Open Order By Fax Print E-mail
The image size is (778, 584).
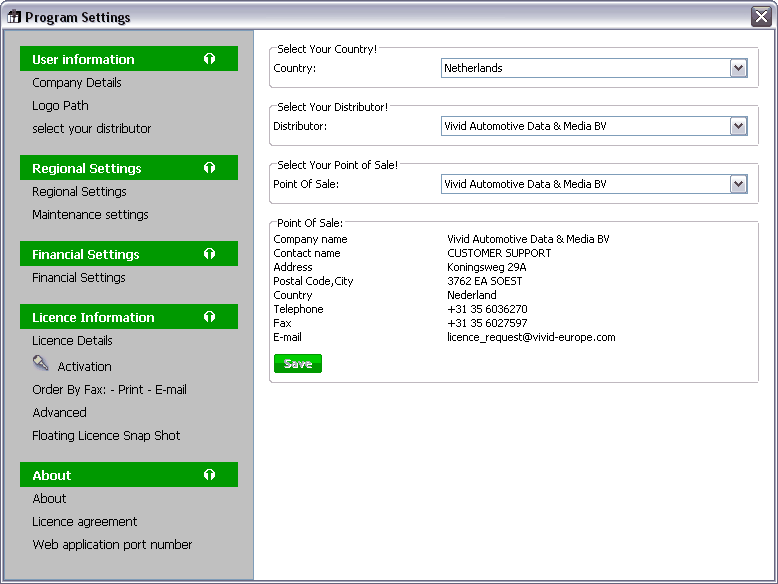click(110, 389)
